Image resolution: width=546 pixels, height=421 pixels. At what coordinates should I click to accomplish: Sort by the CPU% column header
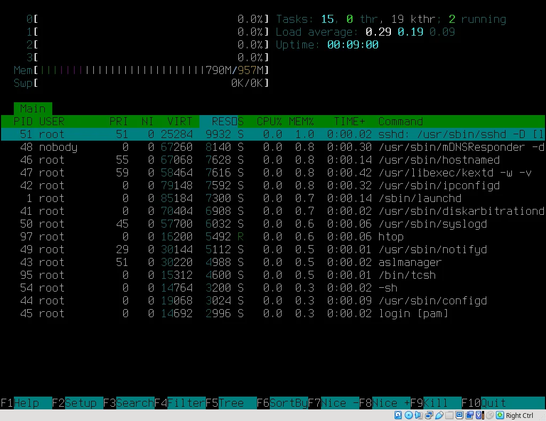[x=269, y=122]
